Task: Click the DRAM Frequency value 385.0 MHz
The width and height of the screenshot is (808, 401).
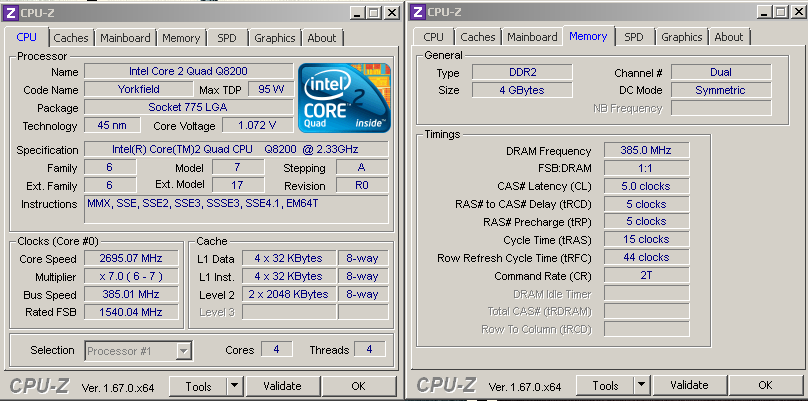Action: click(x=646, y=151)
